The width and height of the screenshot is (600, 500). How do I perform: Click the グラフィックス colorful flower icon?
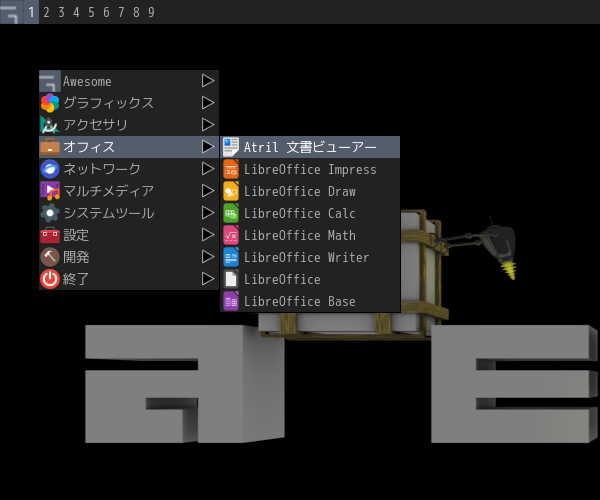(50, 103)
